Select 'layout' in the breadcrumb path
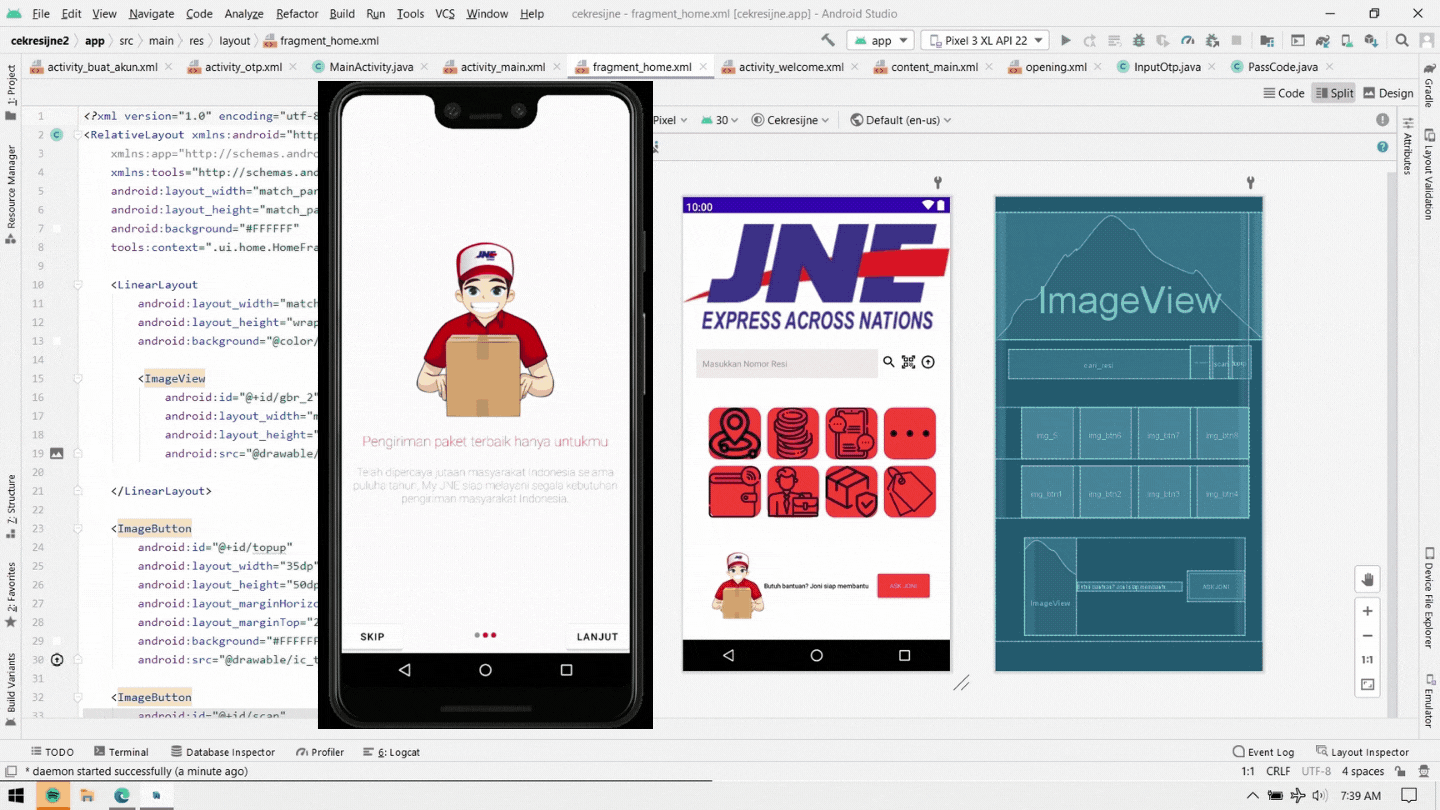This screenshot has height=810, width=1440. pos(234,42)
